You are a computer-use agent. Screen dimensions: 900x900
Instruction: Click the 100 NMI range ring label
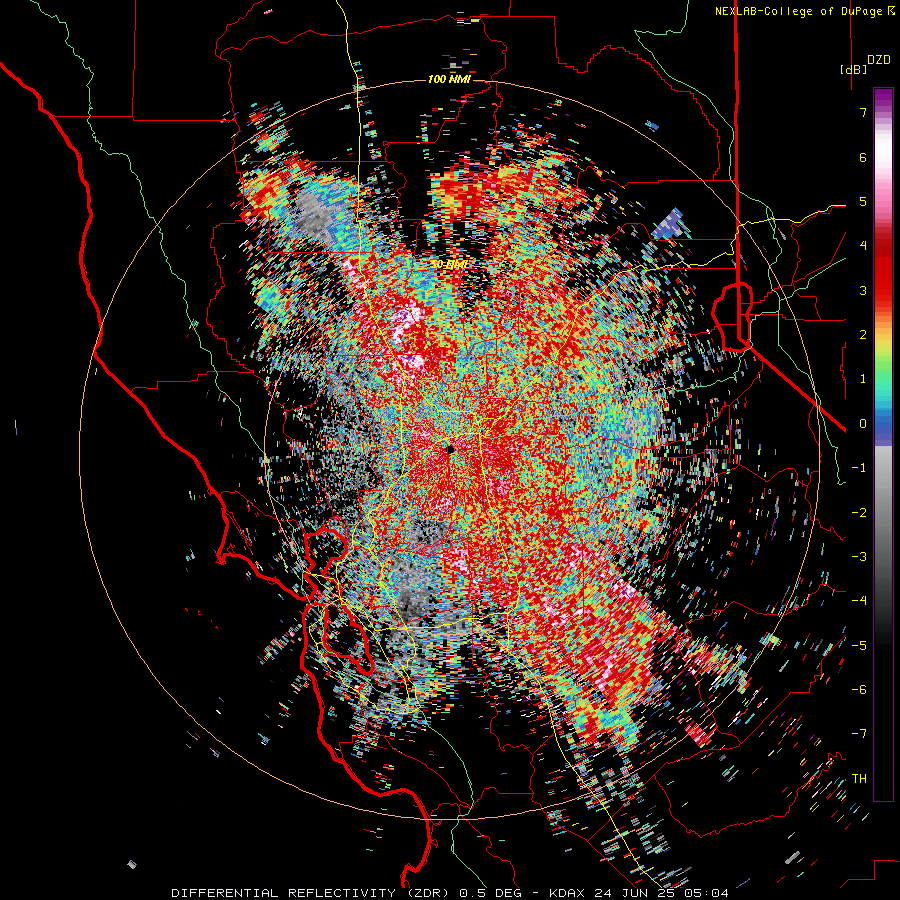click(449, 79)
